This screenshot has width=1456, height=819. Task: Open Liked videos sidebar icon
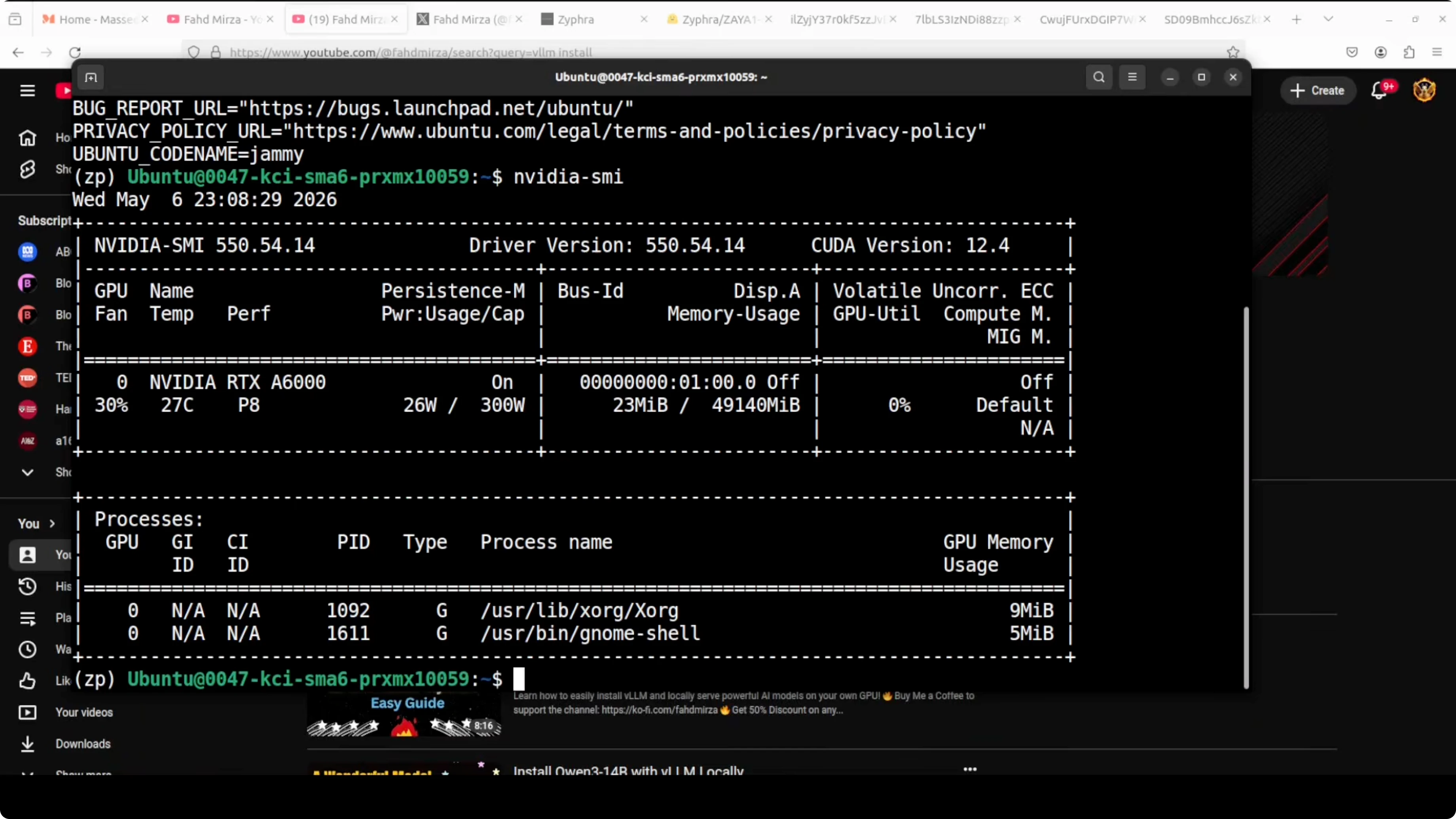[x=27, y=681]
